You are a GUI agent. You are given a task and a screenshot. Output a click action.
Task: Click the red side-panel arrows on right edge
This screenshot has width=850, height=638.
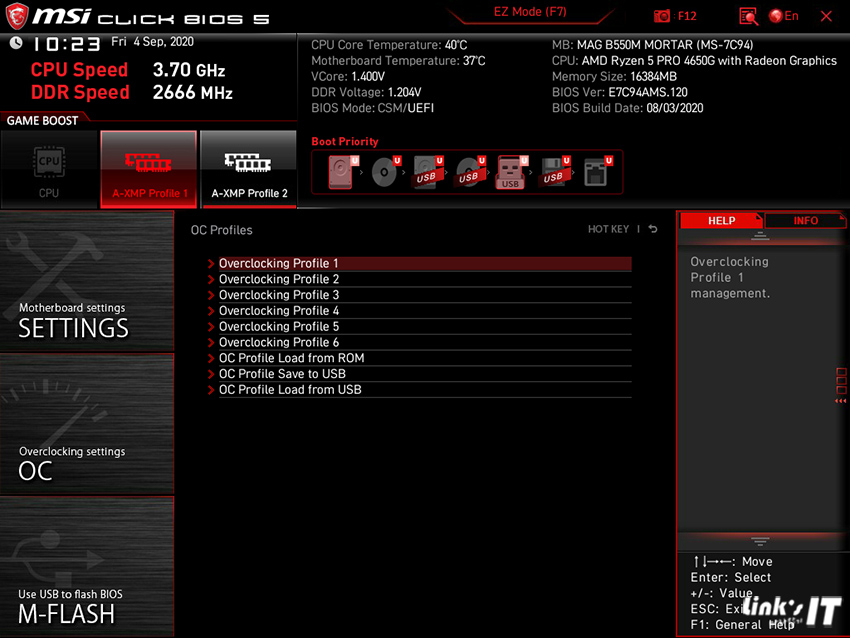[x=841, y=401]
